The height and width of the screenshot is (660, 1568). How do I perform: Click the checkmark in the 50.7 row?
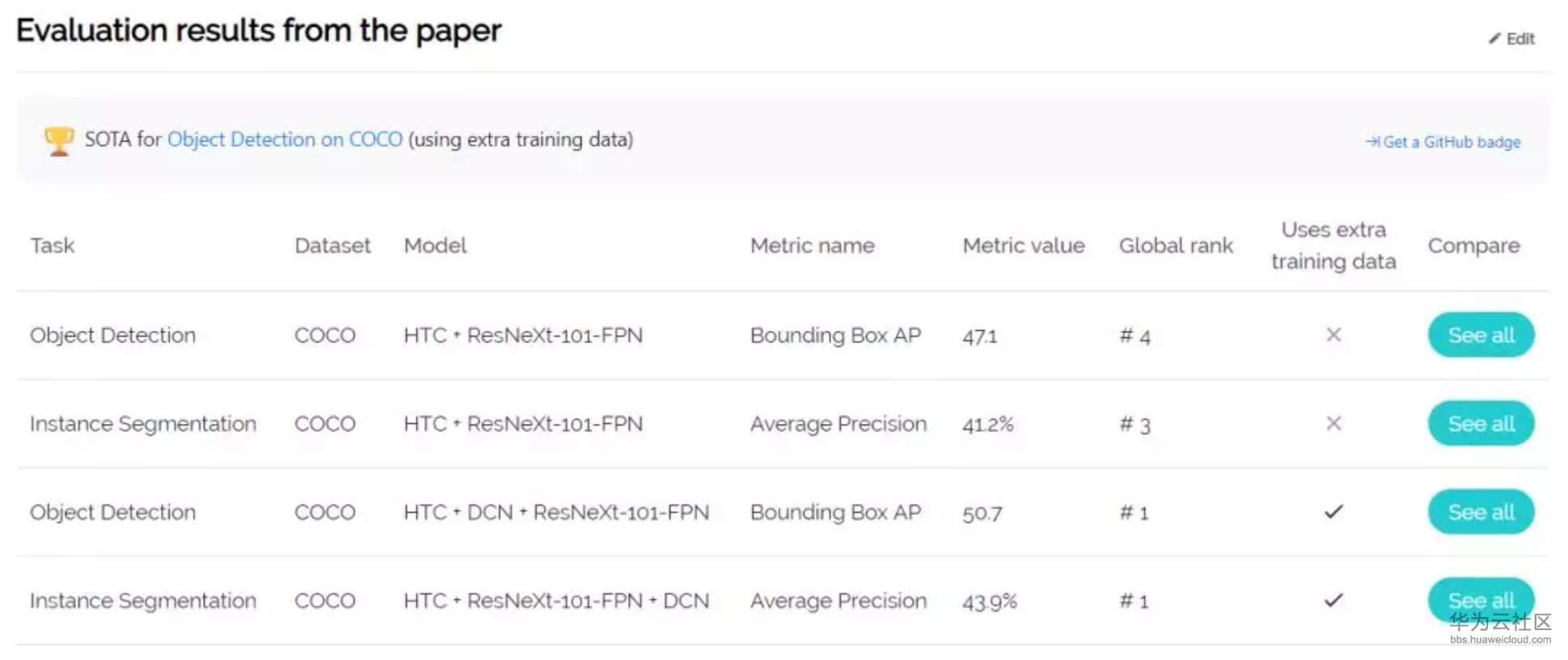[1333, 512]
